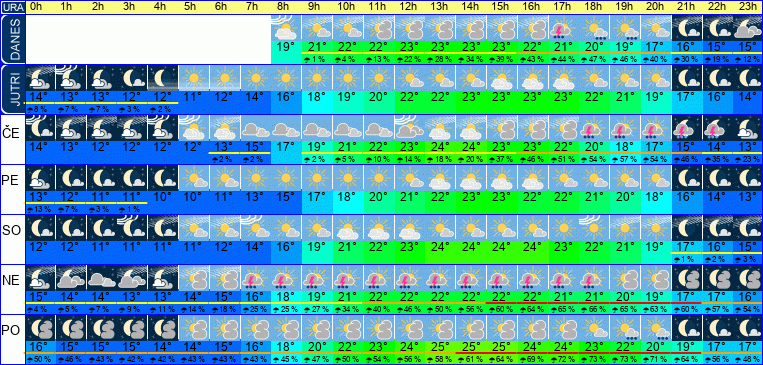Click the ČE 7h overcast cloud icon
The width and height of the screenshot is (763, 365).
255,128
